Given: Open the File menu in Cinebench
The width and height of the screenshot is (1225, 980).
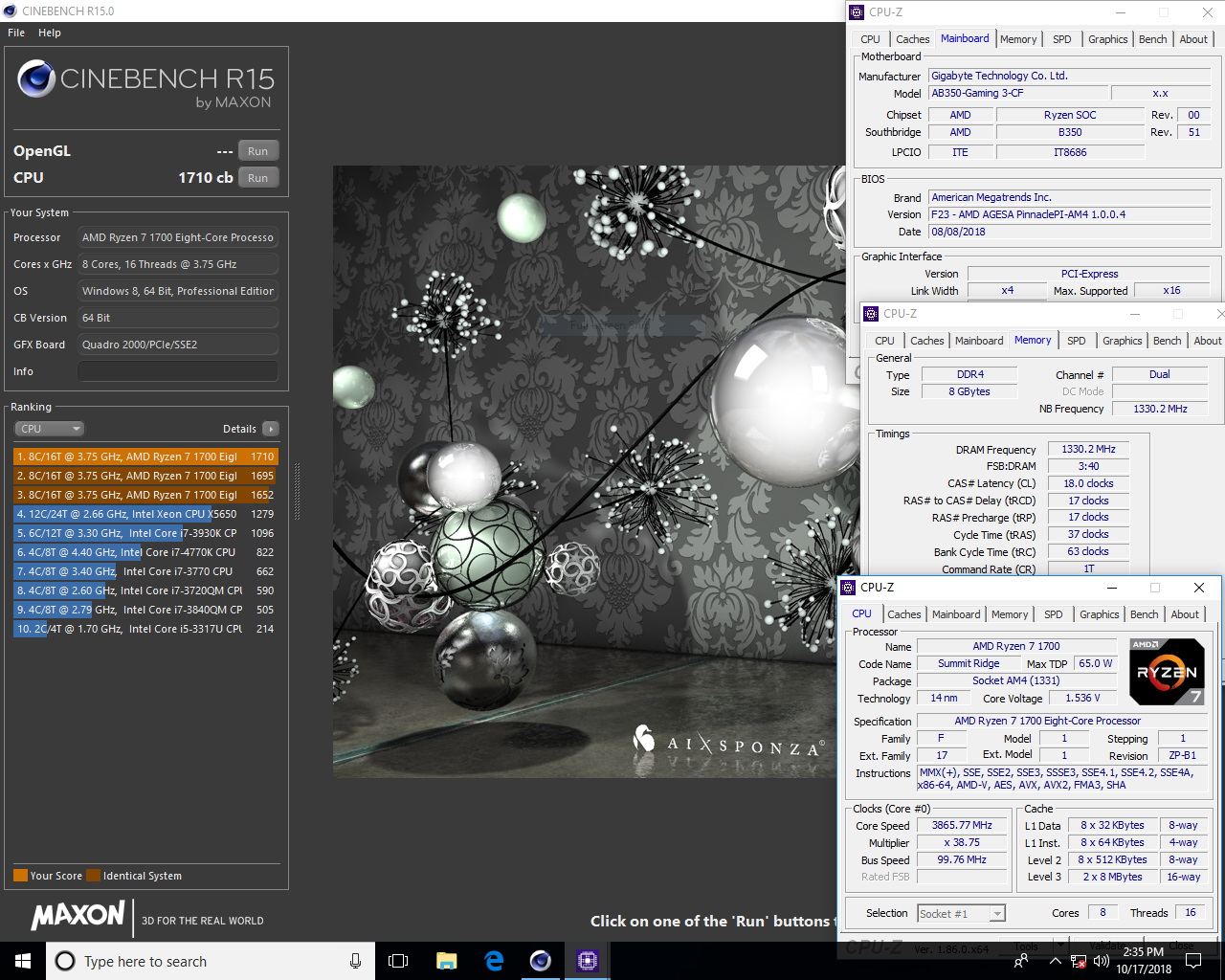Looking at the screenshot, I should coord(16,33).
